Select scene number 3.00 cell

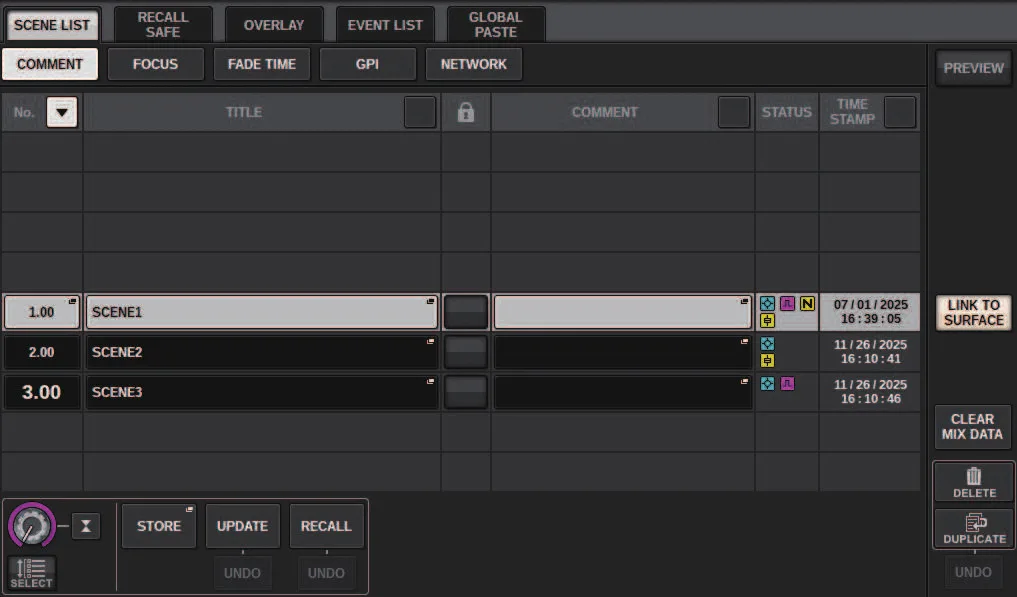pyautogui.click(x=42, y=392)
